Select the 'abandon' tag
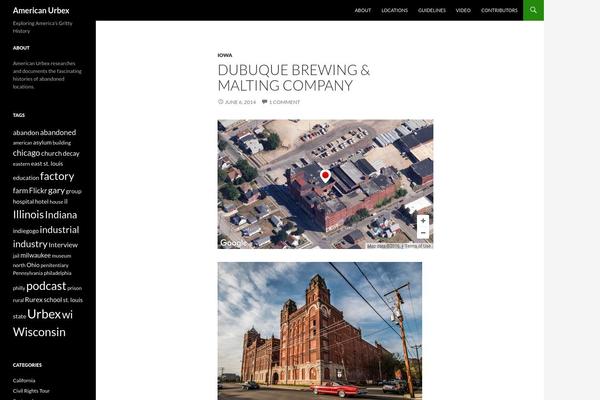 click(x=26, y=133)
